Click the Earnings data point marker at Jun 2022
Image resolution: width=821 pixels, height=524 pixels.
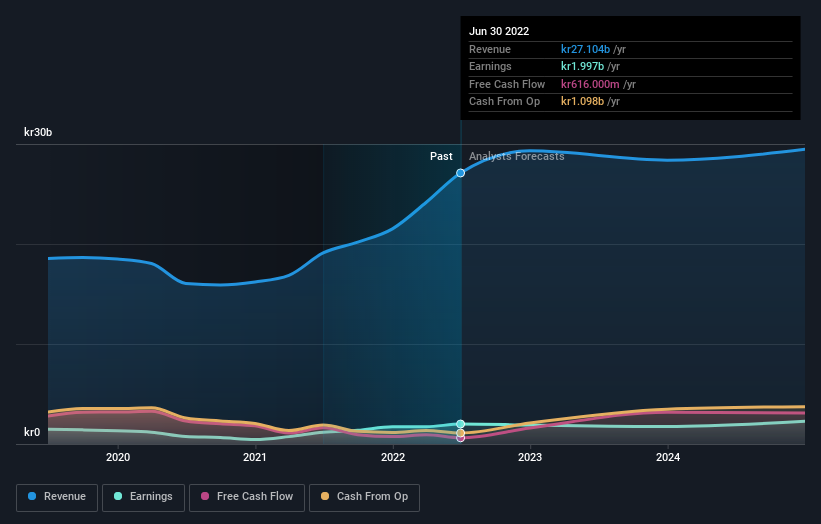[460, 424]
